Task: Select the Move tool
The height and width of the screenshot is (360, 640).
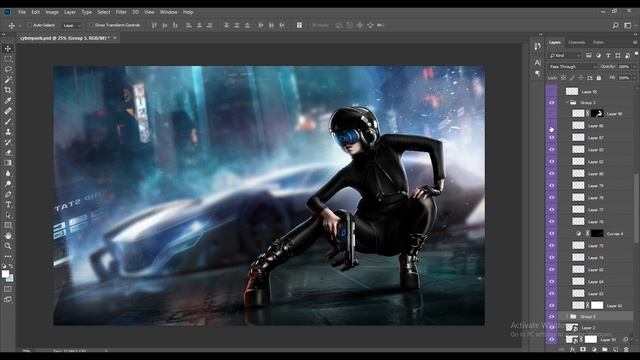Action: (x=8, y=49)
